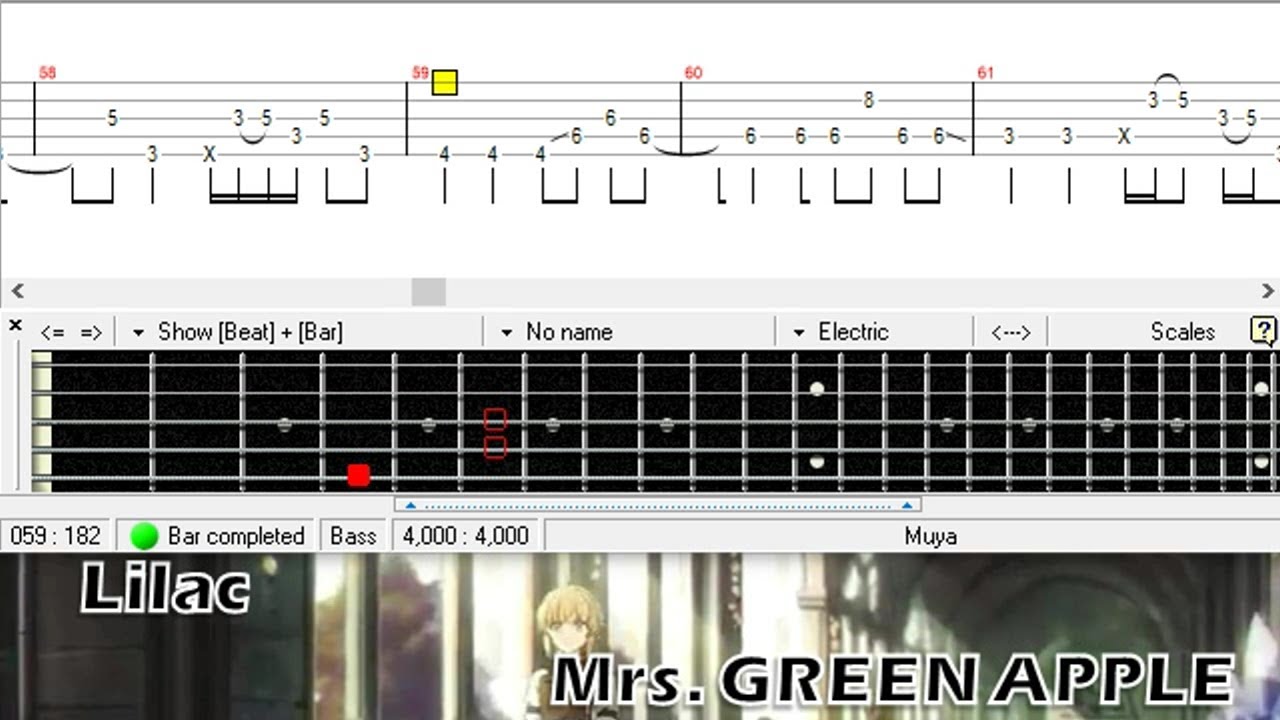This screenshot has height=720, width=1280.
Task: Click the green 'Bar completed' status indicator
Action: [x=144, y=536]
